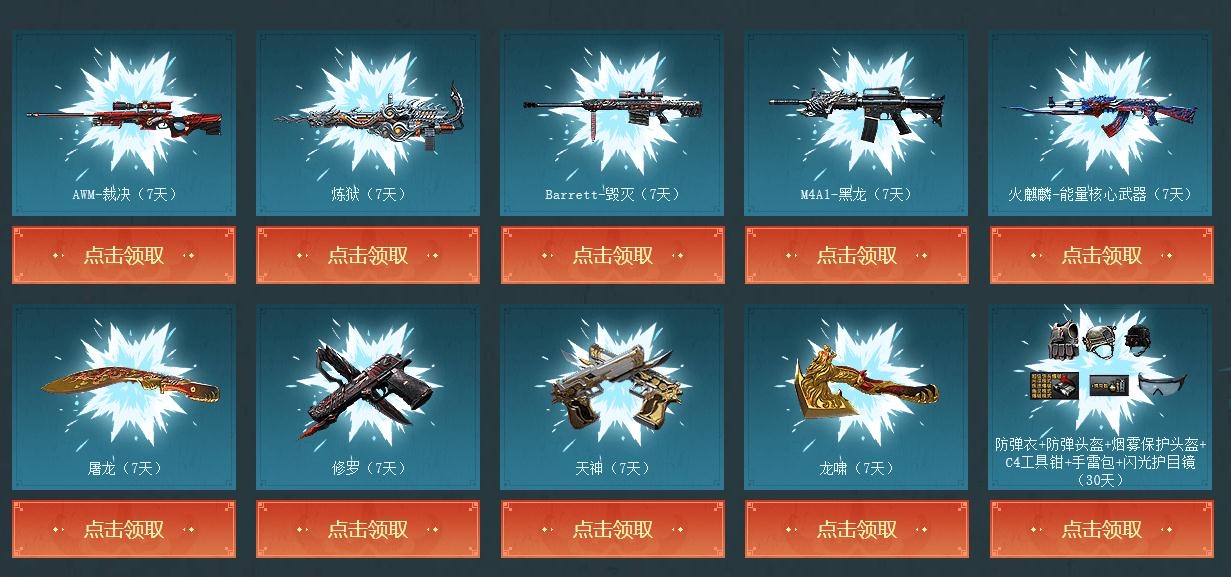Claim the Barrett-毁灭 reward
Viewport: 1231px width, 577px height.
(612, 255)
